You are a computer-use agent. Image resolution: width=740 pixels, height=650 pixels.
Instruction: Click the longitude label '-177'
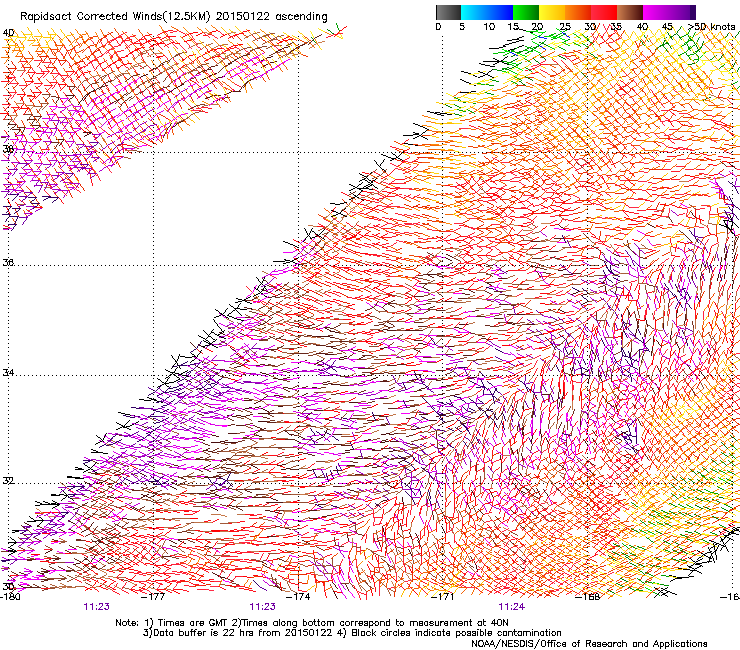[x=154, y=596]
